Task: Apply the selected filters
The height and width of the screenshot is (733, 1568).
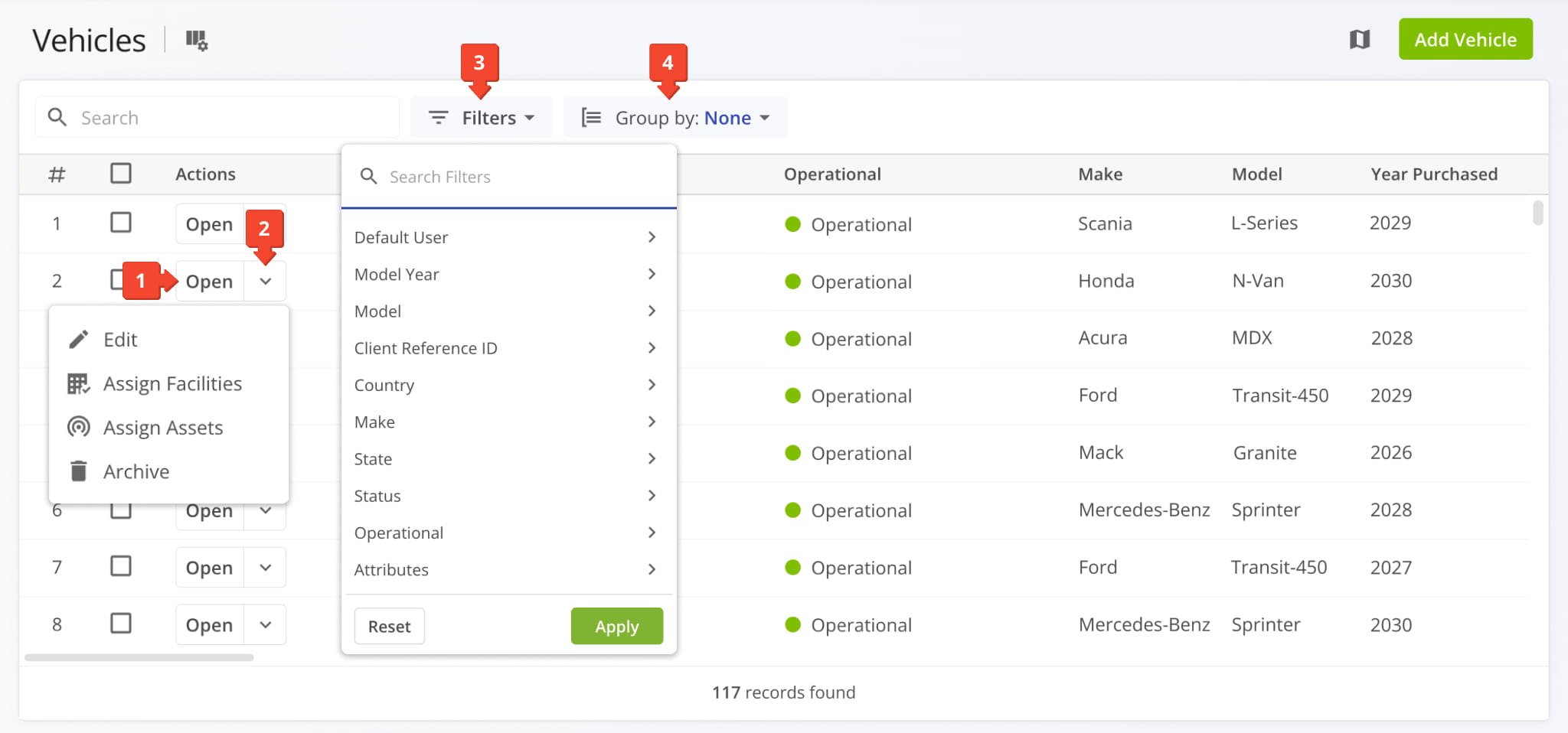Action: [x=616, y=626]
